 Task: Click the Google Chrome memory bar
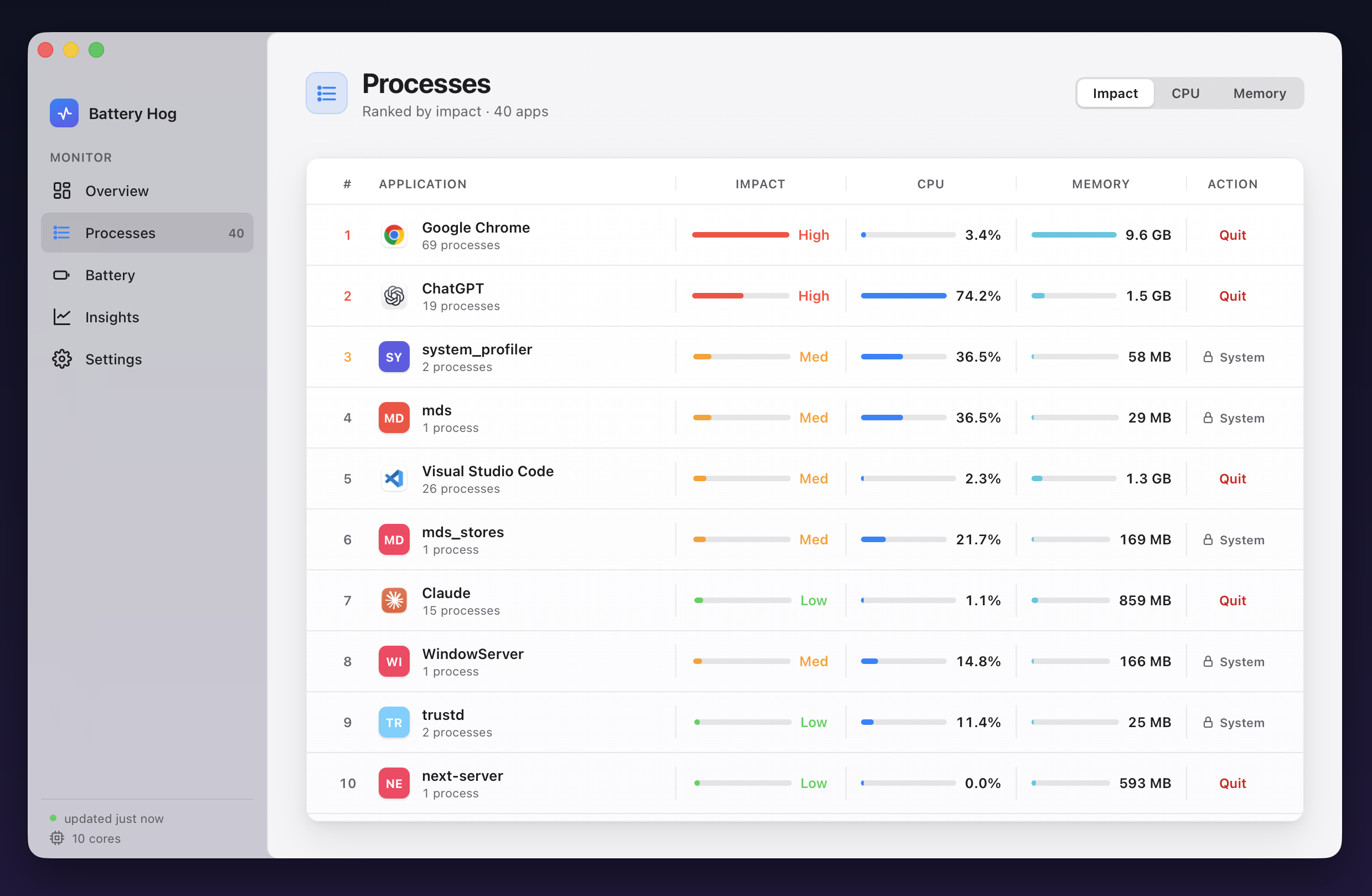tap(1074, 235)
